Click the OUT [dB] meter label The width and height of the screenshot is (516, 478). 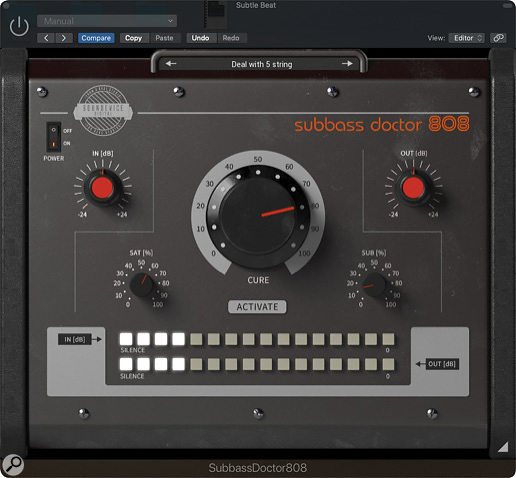coord(442,364)
